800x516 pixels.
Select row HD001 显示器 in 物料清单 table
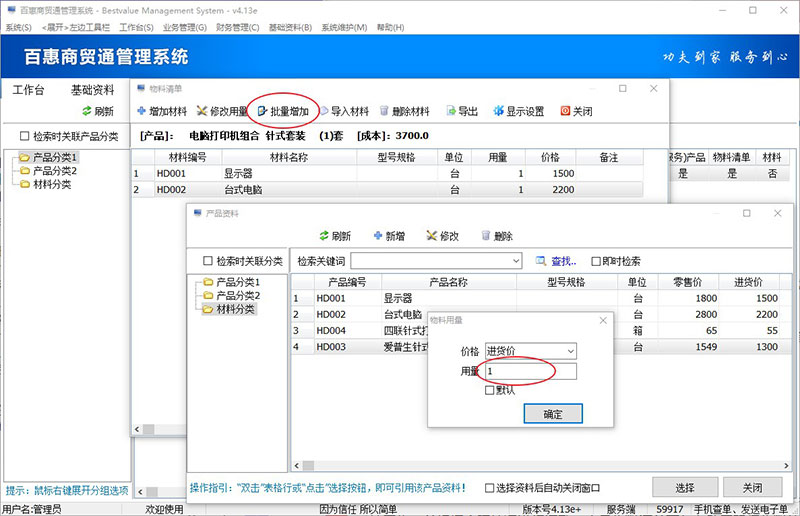pyautogui.click(x=387, y=174)
